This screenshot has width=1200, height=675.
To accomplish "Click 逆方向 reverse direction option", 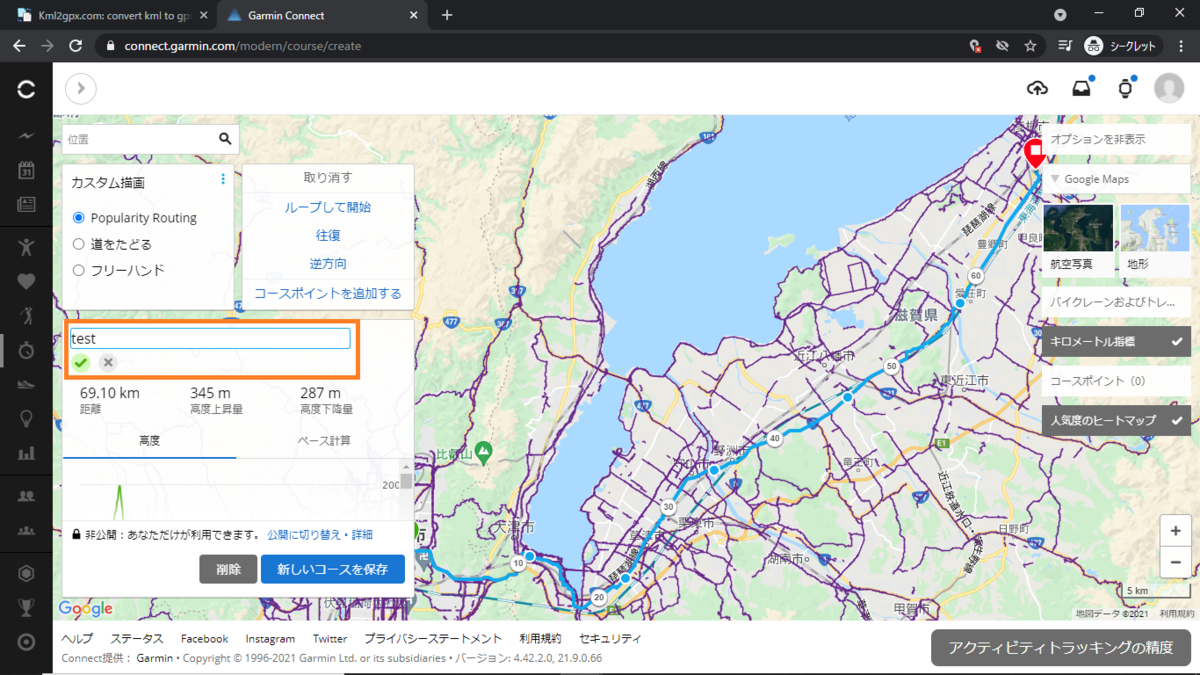I will [328, 264].
